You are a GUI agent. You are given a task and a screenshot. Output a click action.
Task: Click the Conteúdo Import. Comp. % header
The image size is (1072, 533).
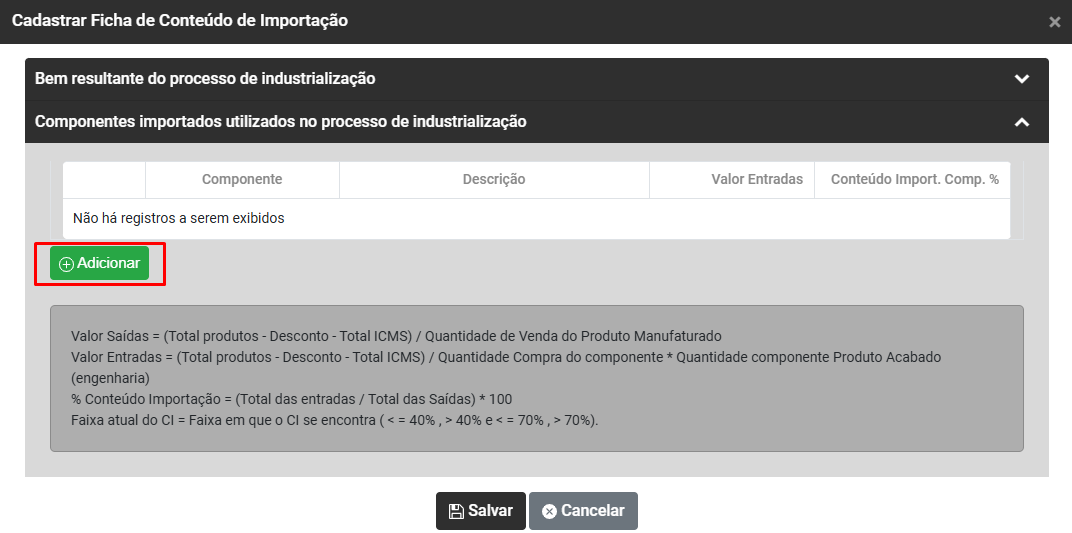click(x=915, y=180)
